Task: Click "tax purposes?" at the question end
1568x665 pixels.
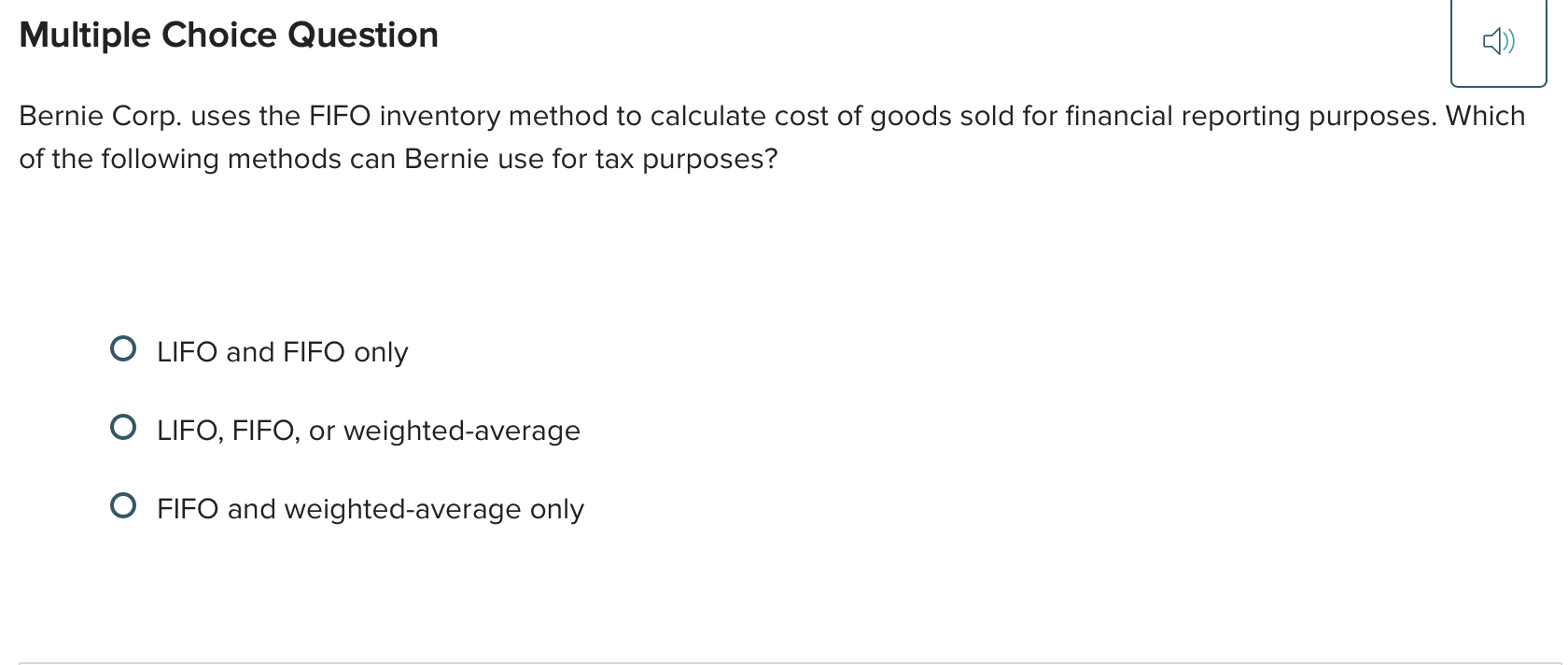Action: click(x=686, y=159)
